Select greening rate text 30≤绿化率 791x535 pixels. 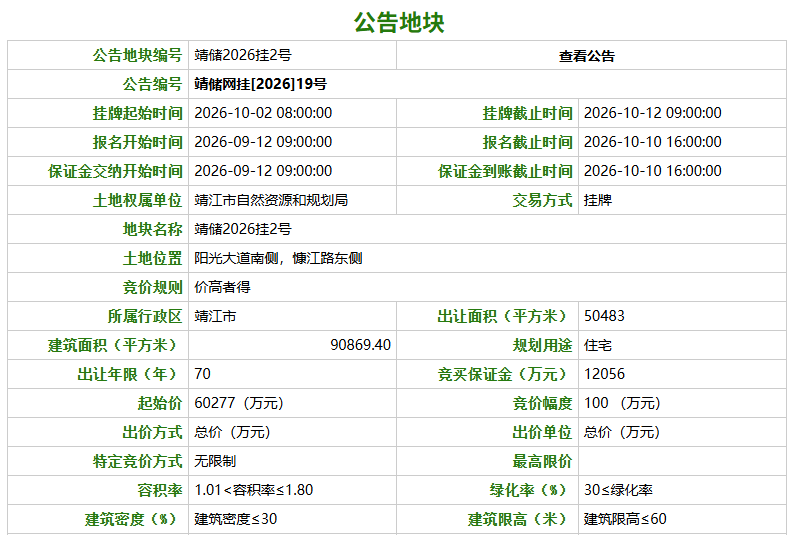[618, 490]
